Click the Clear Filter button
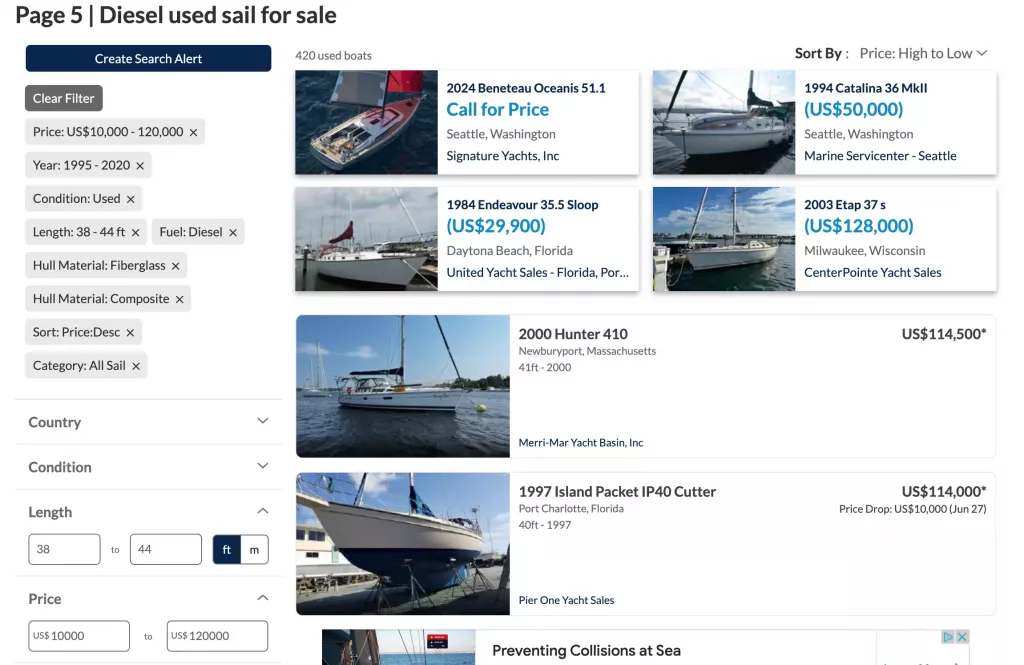 point(63,98)
